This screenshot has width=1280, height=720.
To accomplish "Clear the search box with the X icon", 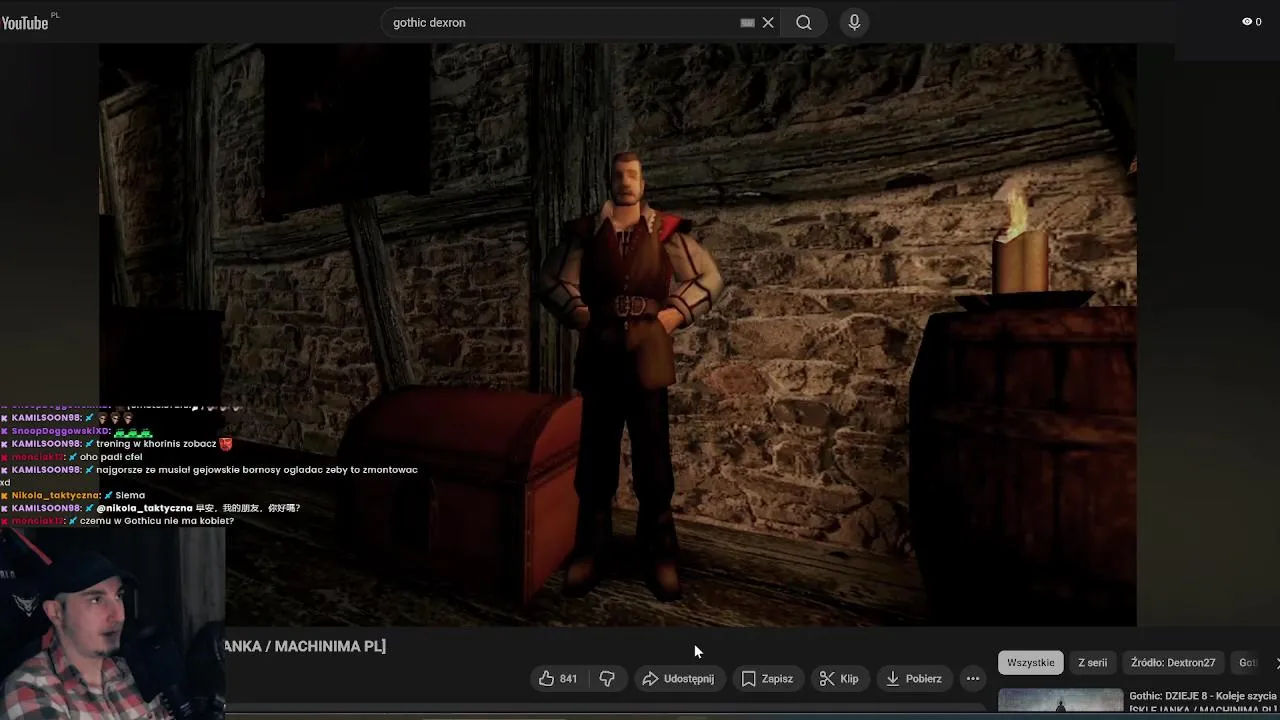I will pyautogui.click(x=768, y=22).
